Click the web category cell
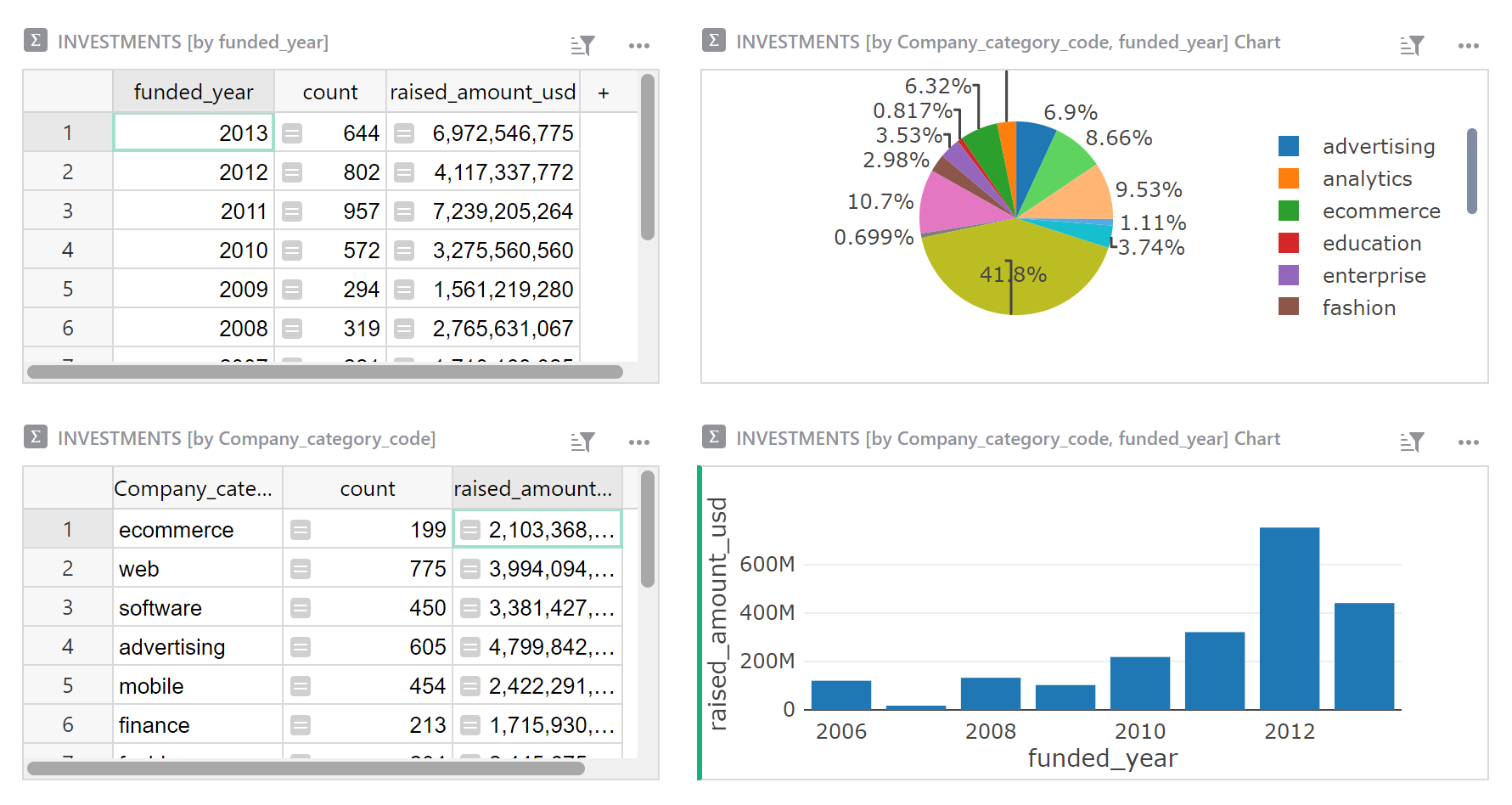 (x=197, y=569)
